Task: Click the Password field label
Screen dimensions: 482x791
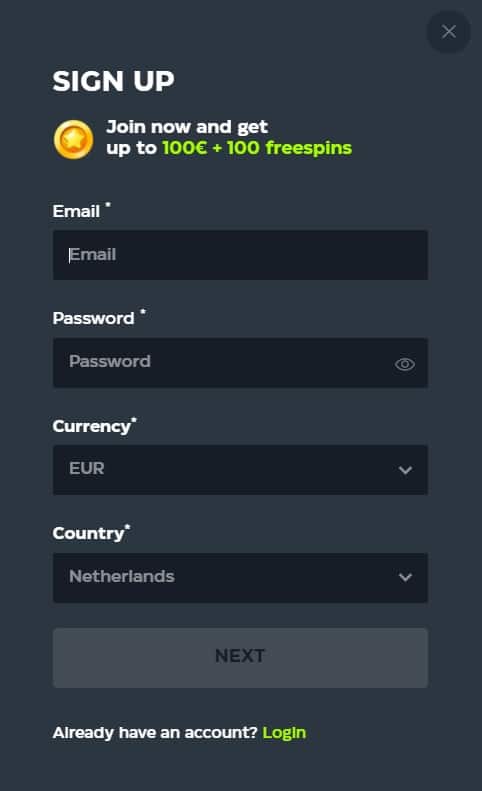Action: (93, 318)
